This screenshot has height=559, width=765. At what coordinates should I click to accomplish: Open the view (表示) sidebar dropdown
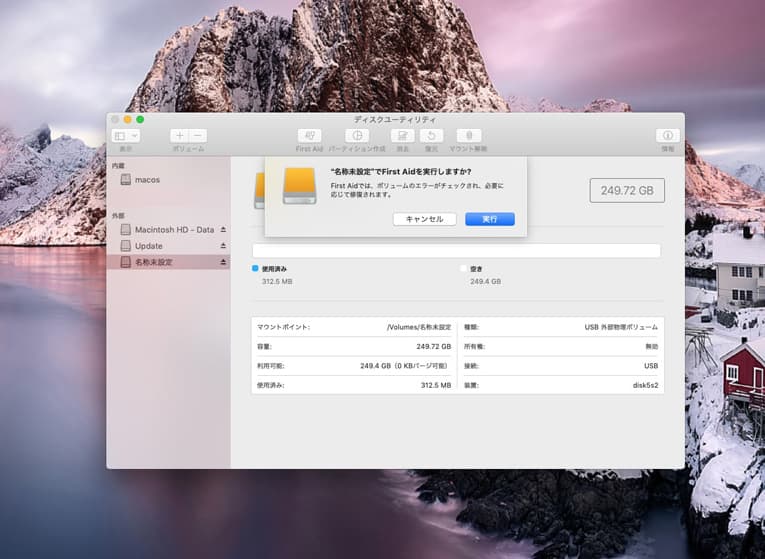[x=126, y=136]
